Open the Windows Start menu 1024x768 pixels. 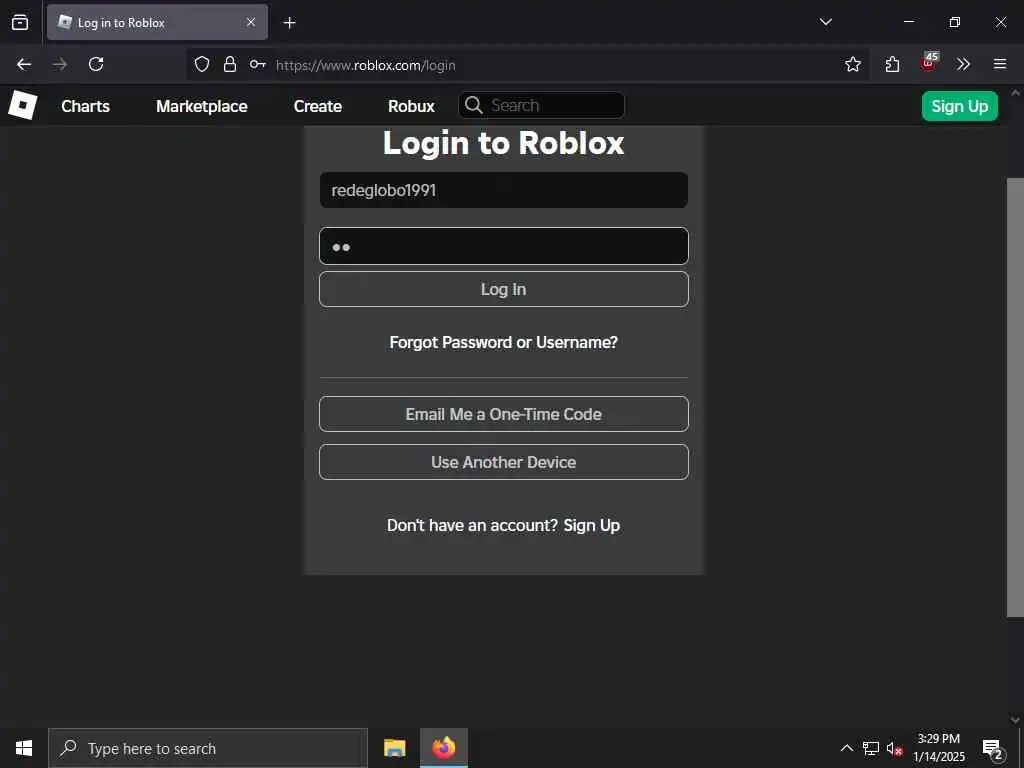coord(24,748)
